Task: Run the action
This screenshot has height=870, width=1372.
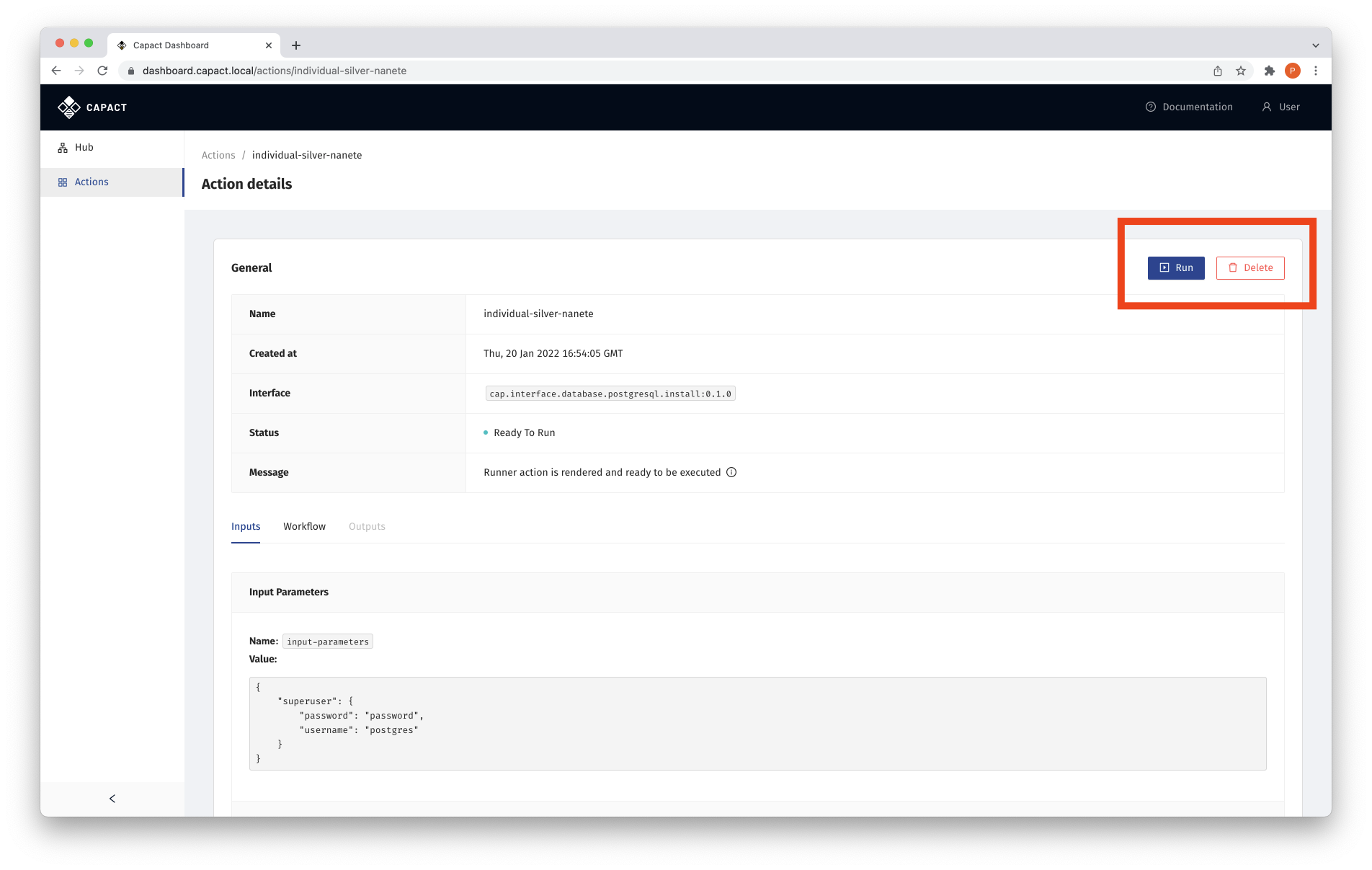Action: coord(1176,267)
